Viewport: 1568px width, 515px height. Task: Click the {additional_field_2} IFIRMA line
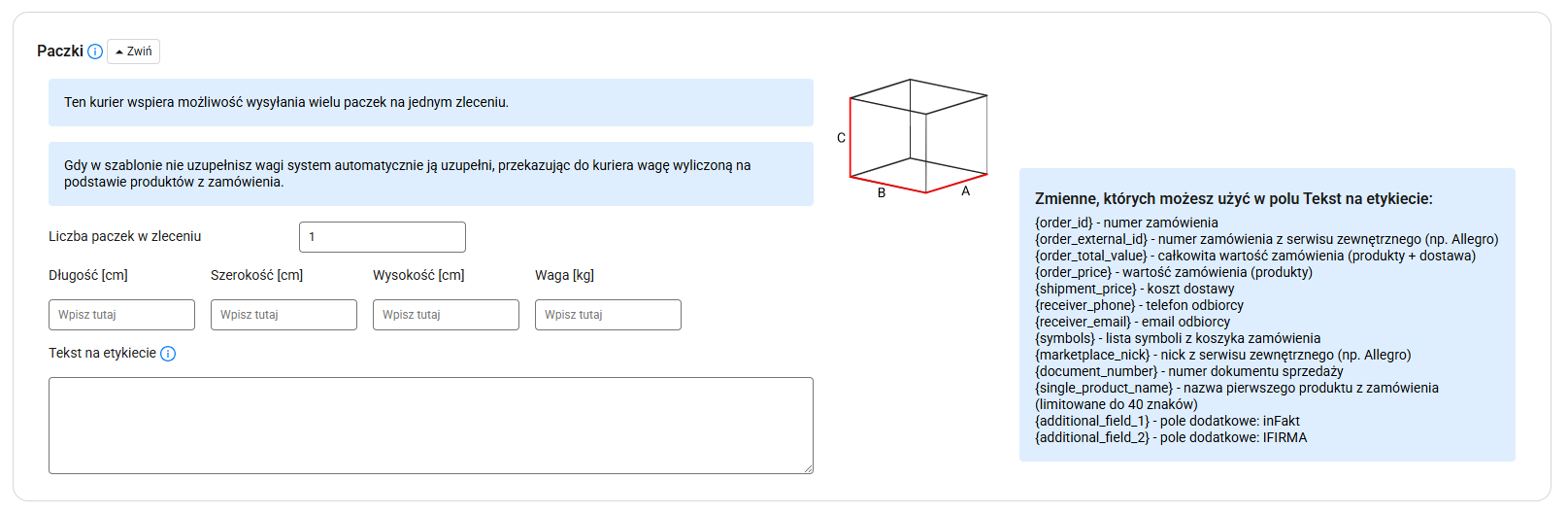(x=1171, y=437)
